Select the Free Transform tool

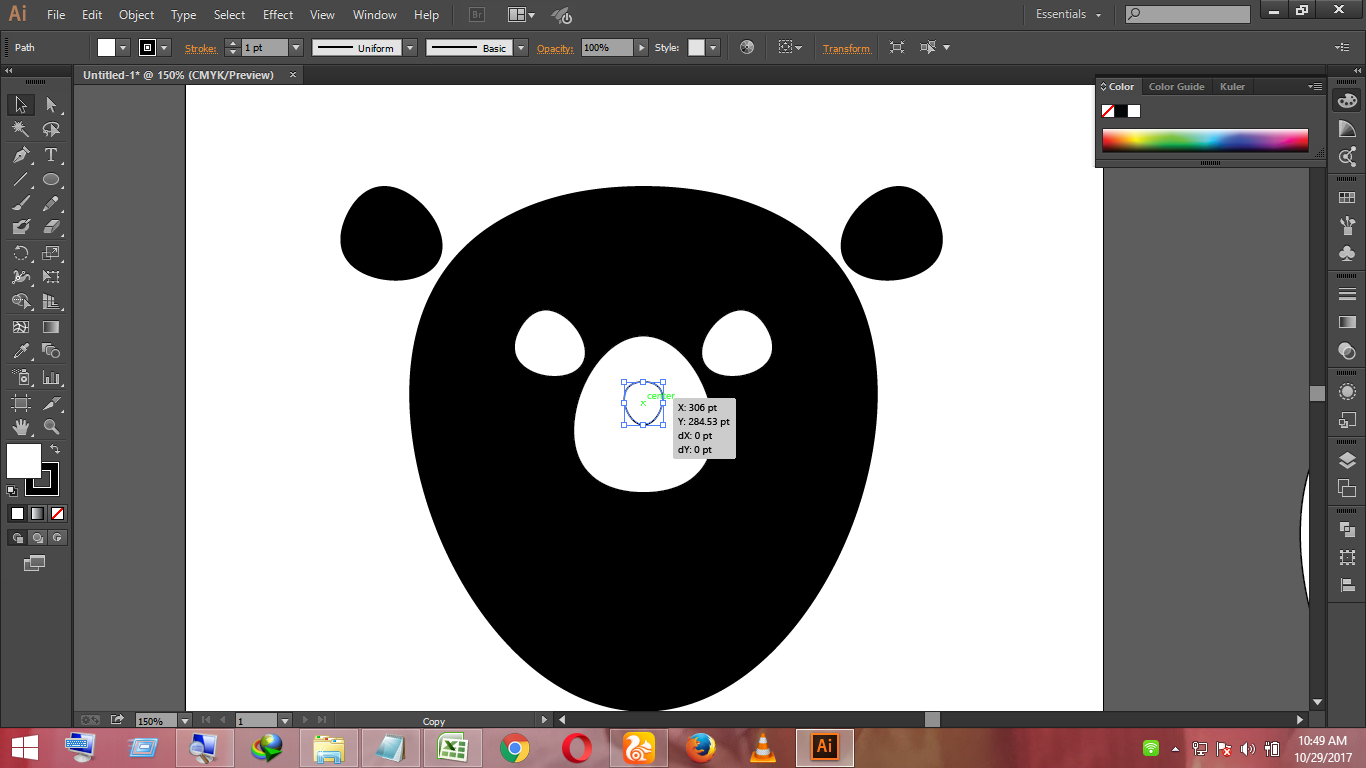(x=51, y=277)
